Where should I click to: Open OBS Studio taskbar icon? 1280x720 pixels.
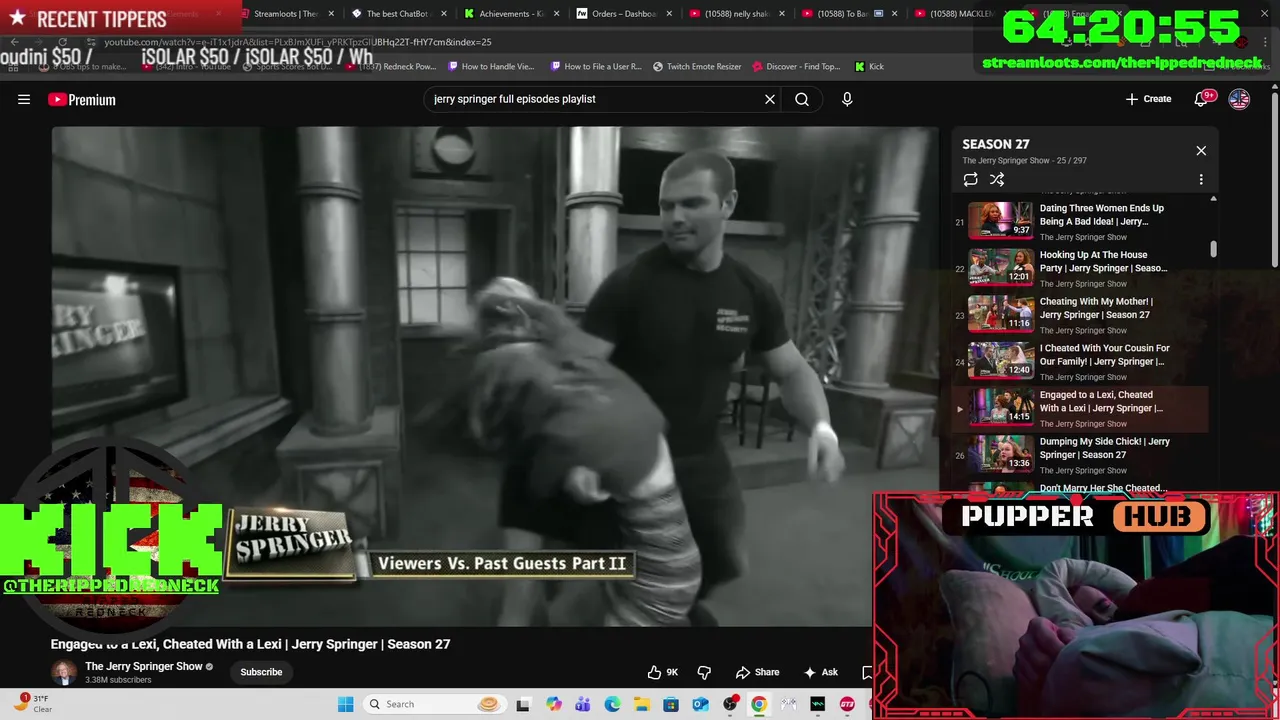click(731, 704)
